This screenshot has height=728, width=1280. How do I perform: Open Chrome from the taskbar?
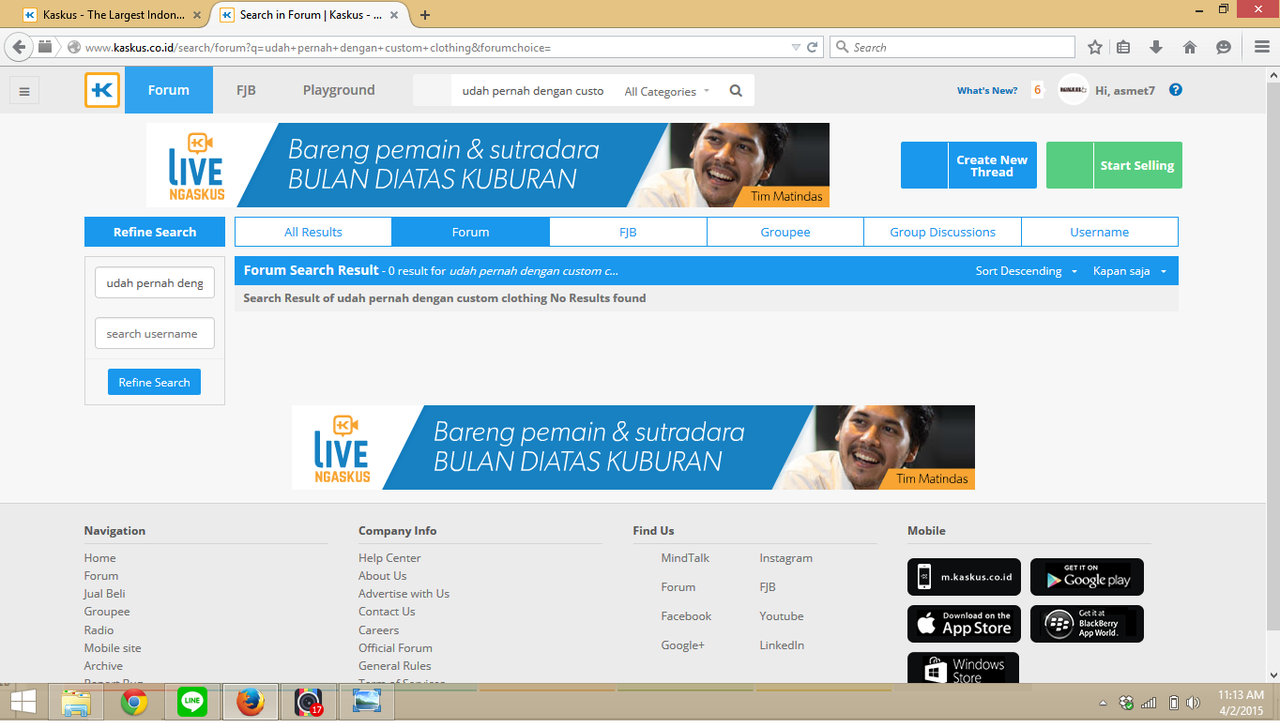[x=135, y=704]
